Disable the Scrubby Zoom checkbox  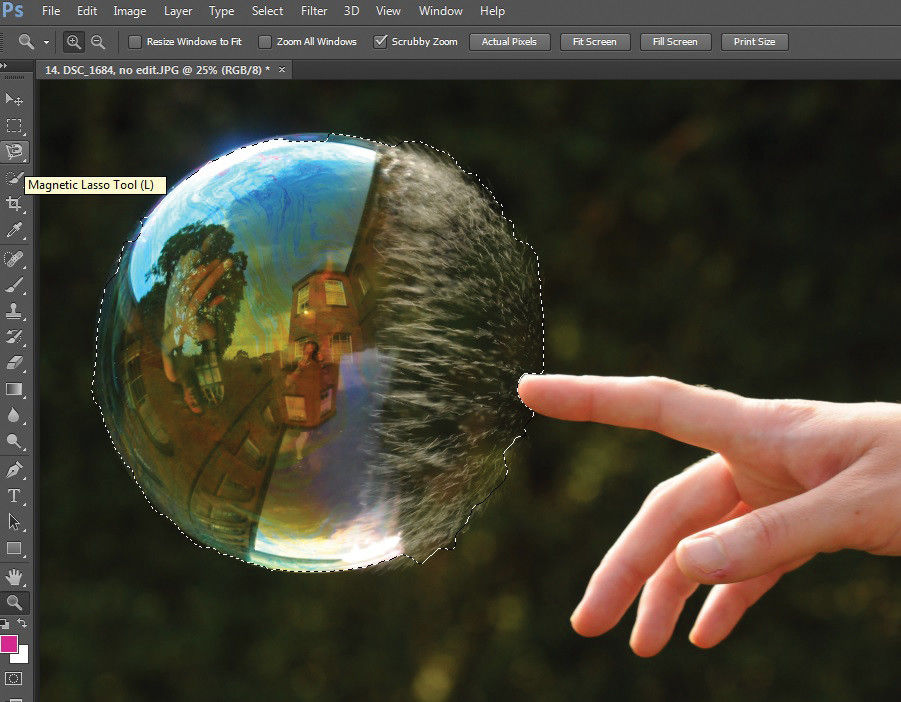click(x=380, y=42)
